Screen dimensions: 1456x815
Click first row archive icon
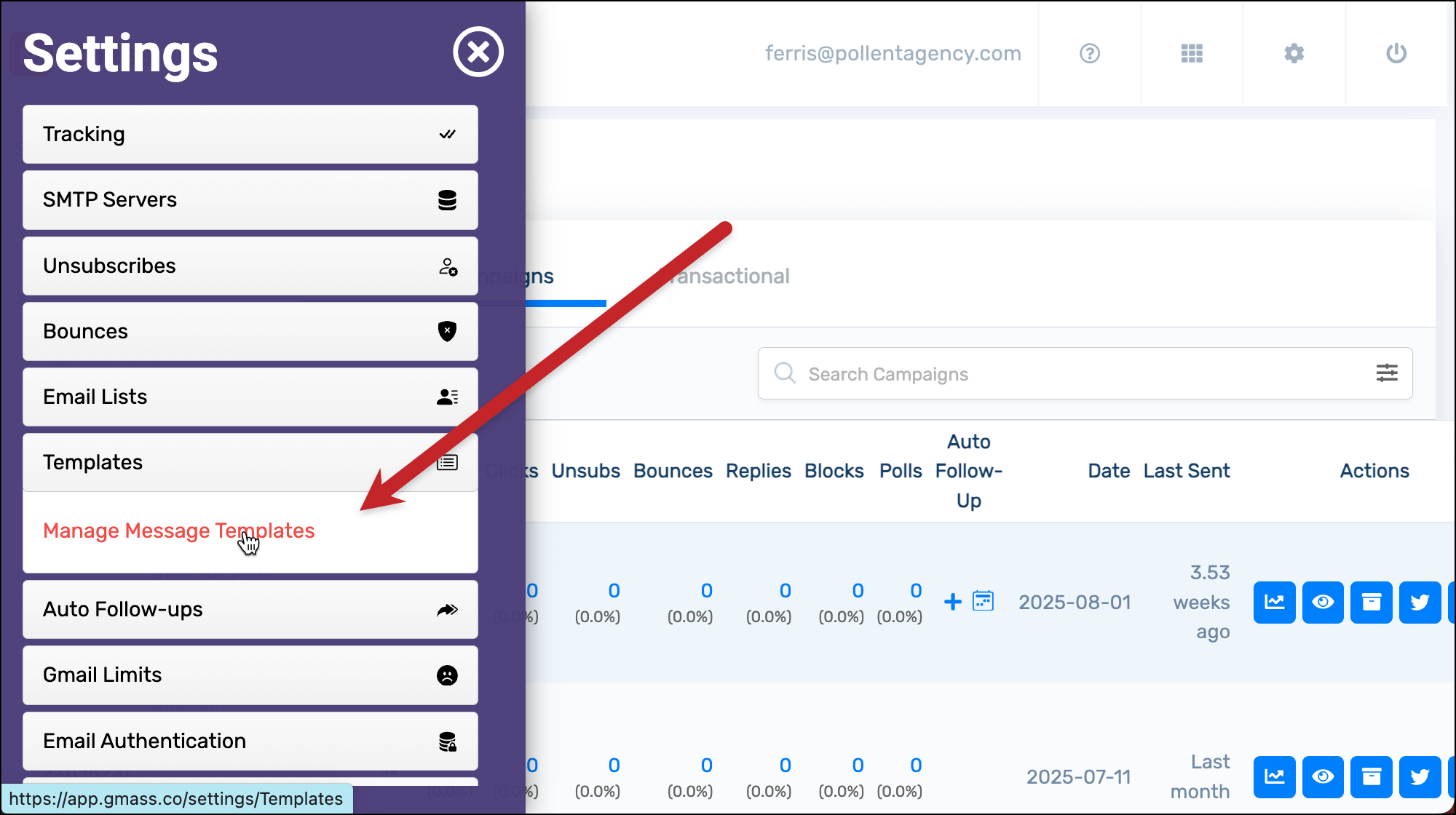pos(1371,602)
